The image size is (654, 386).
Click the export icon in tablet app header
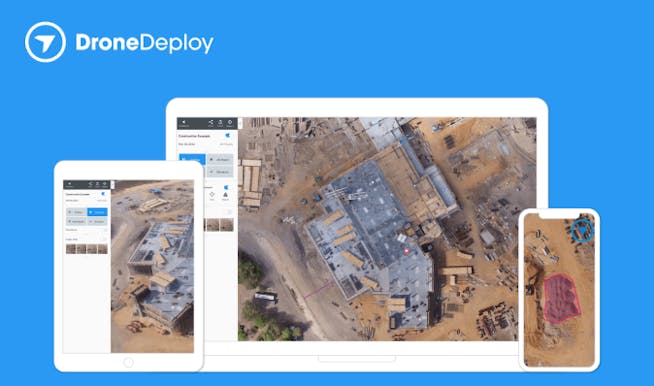pyautogui.click(x=97, y=184)
